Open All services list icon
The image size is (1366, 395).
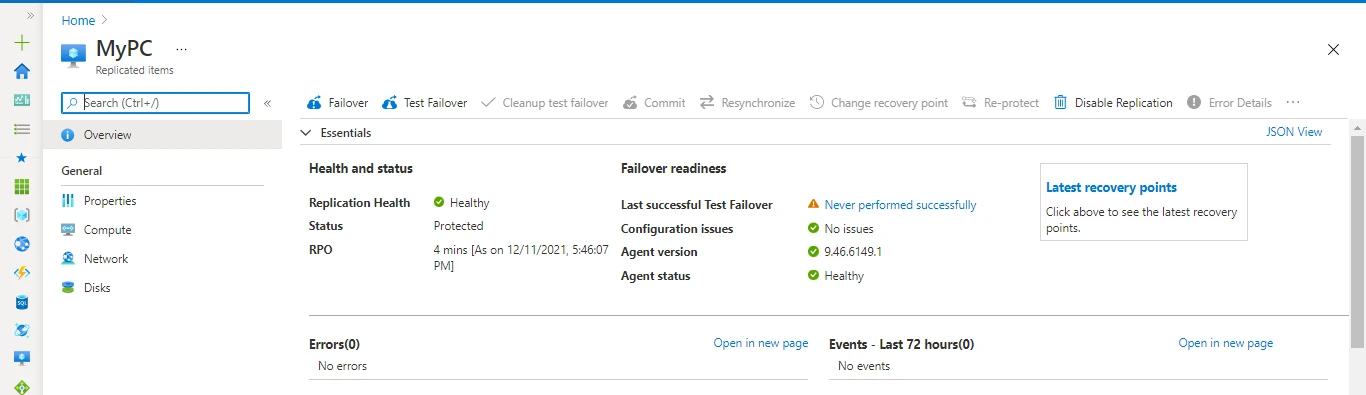(x=22, y=129)
